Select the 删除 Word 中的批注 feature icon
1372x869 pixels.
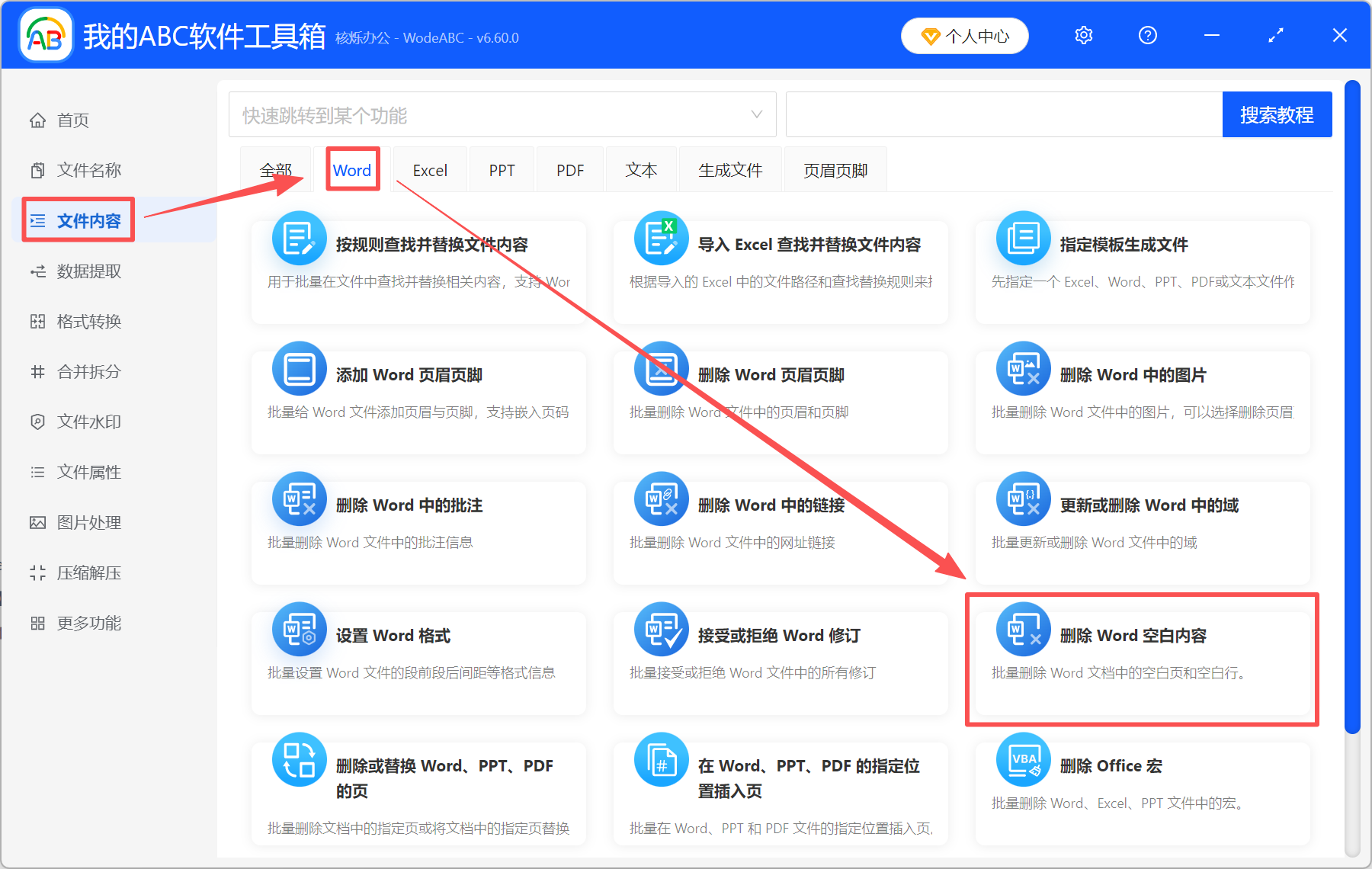point(299,499)
